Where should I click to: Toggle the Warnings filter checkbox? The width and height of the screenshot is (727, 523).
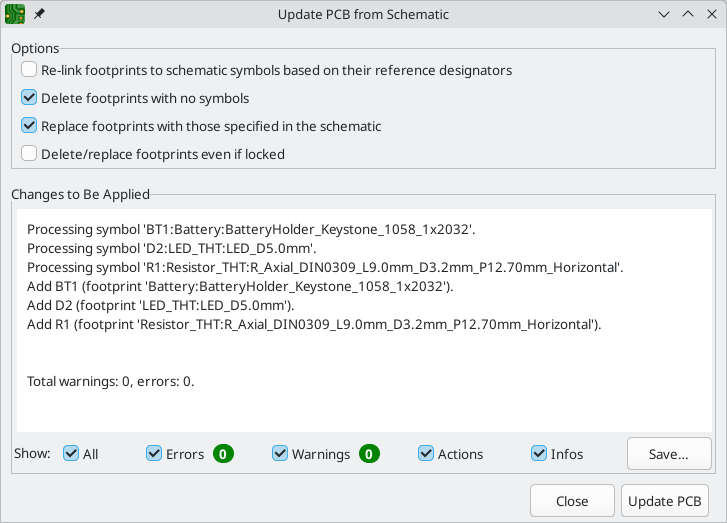280,453
